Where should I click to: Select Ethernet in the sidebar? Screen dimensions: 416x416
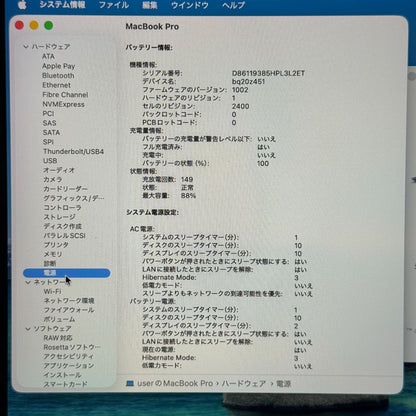pos(57,85)
